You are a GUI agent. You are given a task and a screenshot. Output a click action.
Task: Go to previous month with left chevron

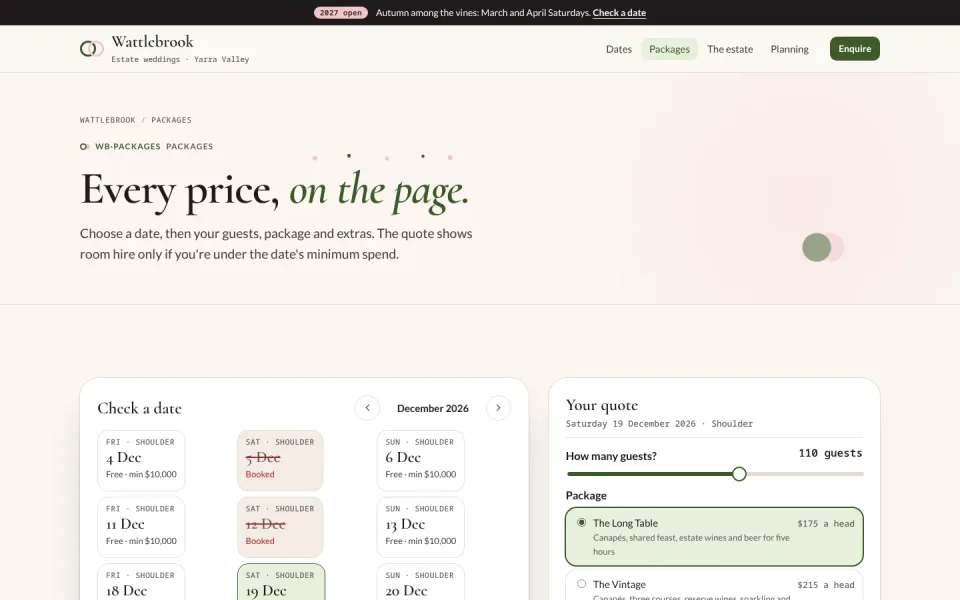pos(367,408)
